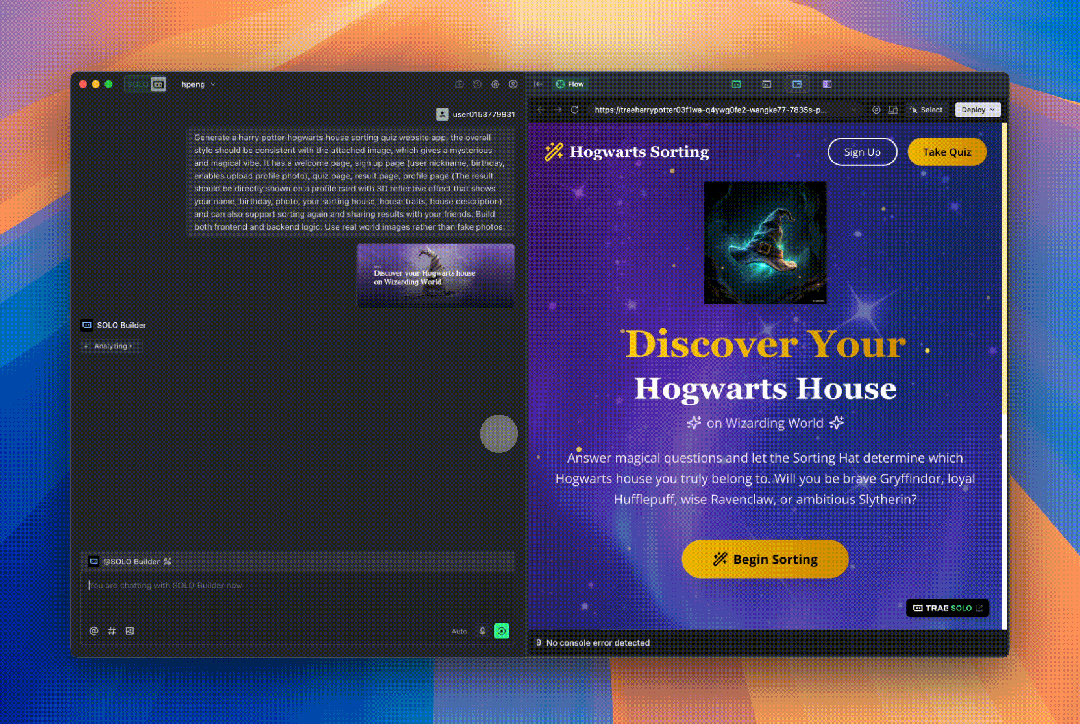1080x724 pixels.
Task: Collapse the chat panel arrow icon
Action: [539, 84]
